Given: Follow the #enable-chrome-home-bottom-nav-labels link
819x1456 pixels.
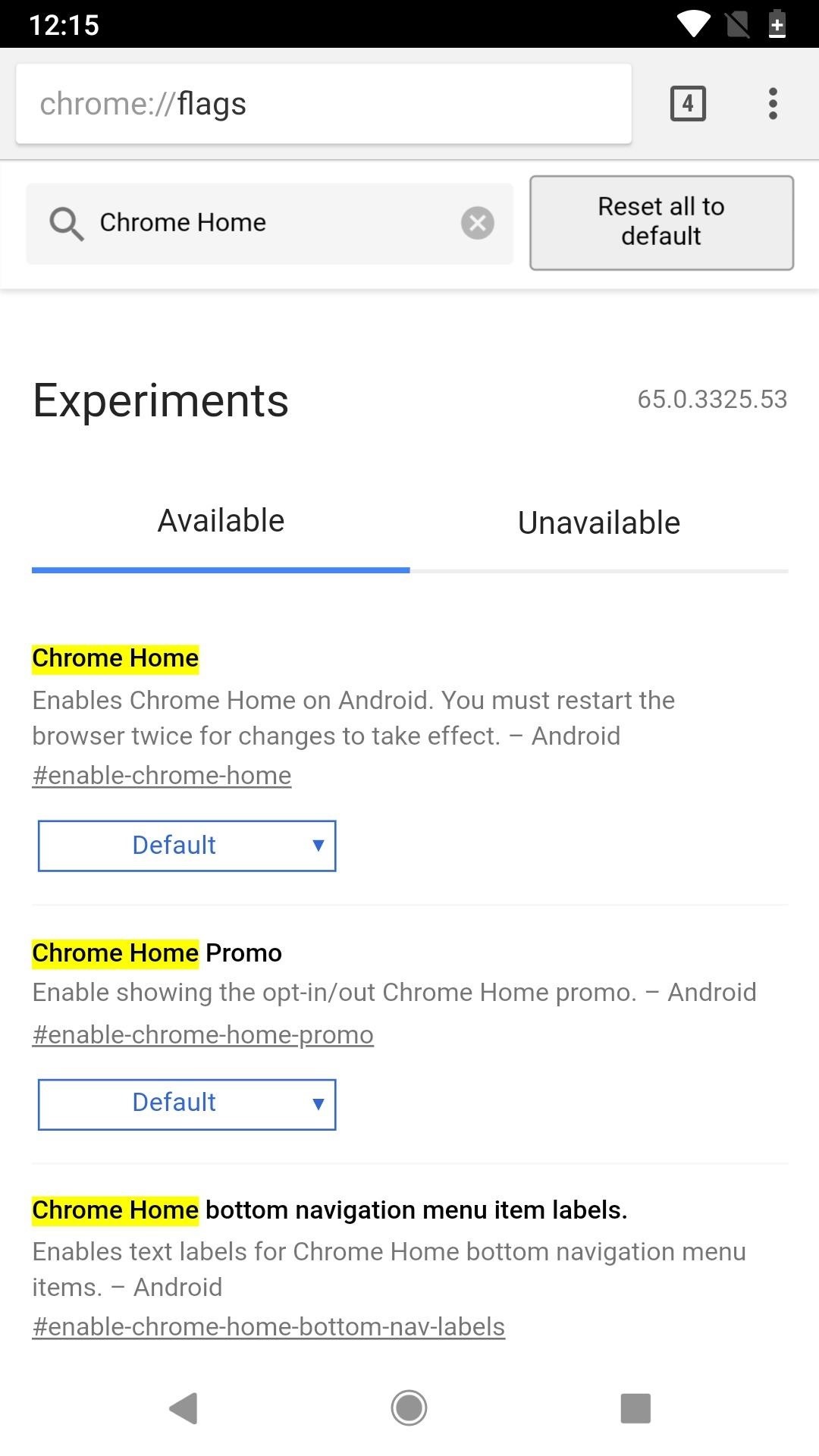Looking at the screenshot, I should (x=268, y=1326).
